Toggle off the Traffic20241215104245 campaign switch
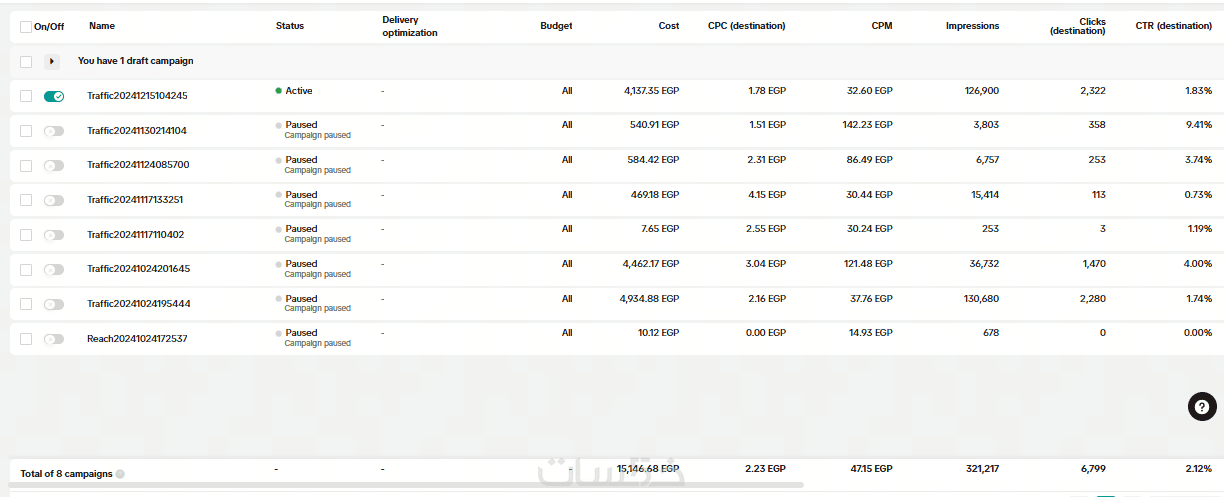The image size is (1224, 497). pos(53,96)
